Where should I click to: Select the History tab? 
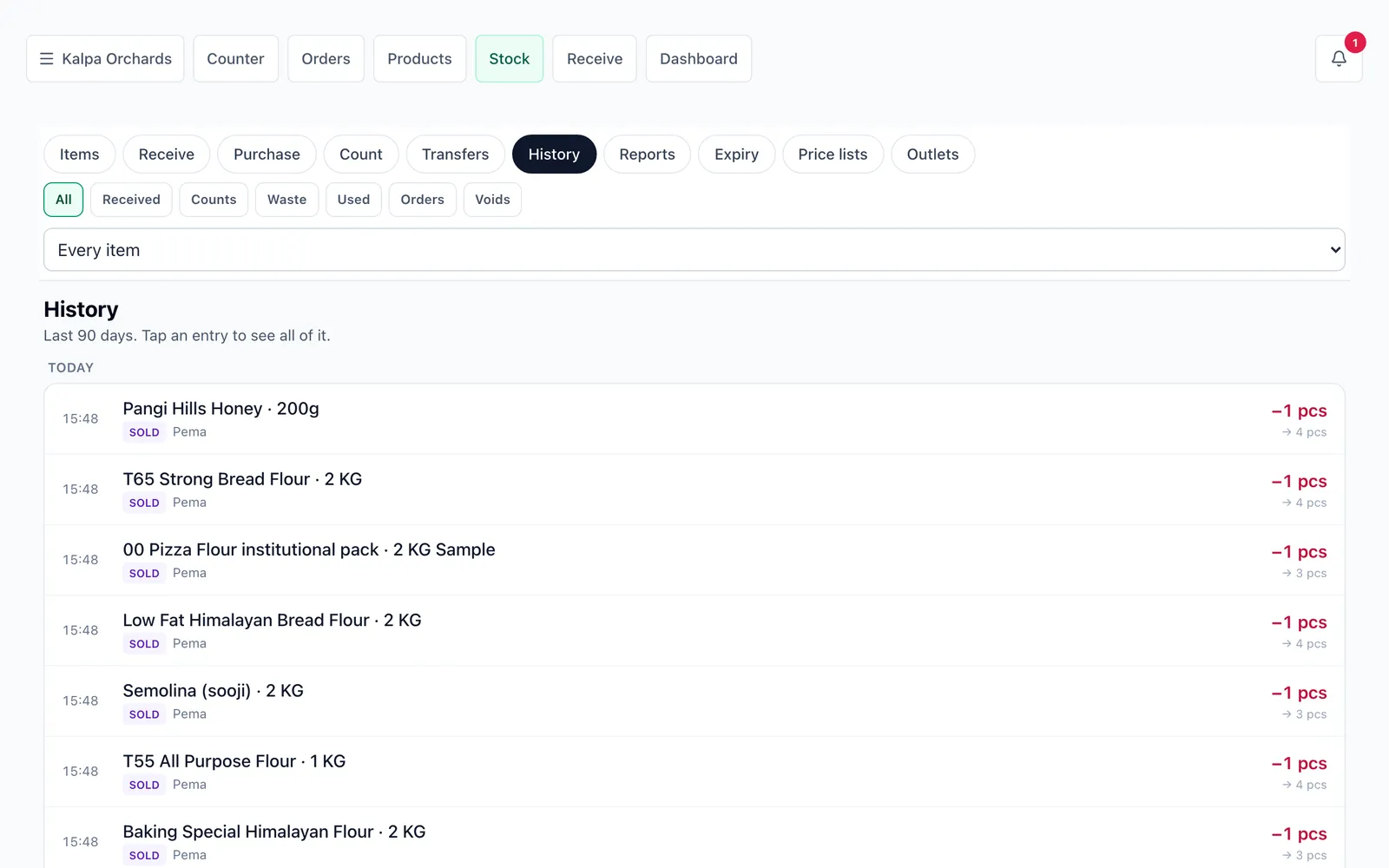point(554,154)
